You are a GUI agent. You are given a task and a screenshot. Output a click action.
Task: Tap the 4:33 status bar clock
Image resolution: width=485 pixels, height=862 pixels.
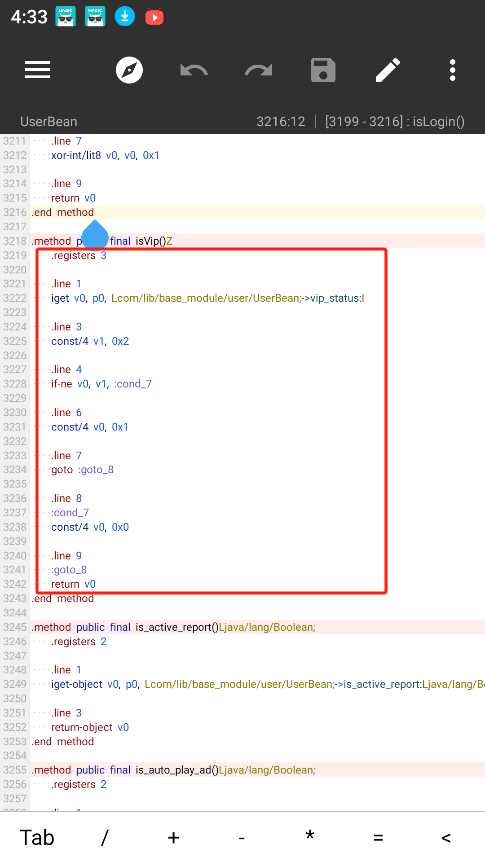(x=29, y=17)
